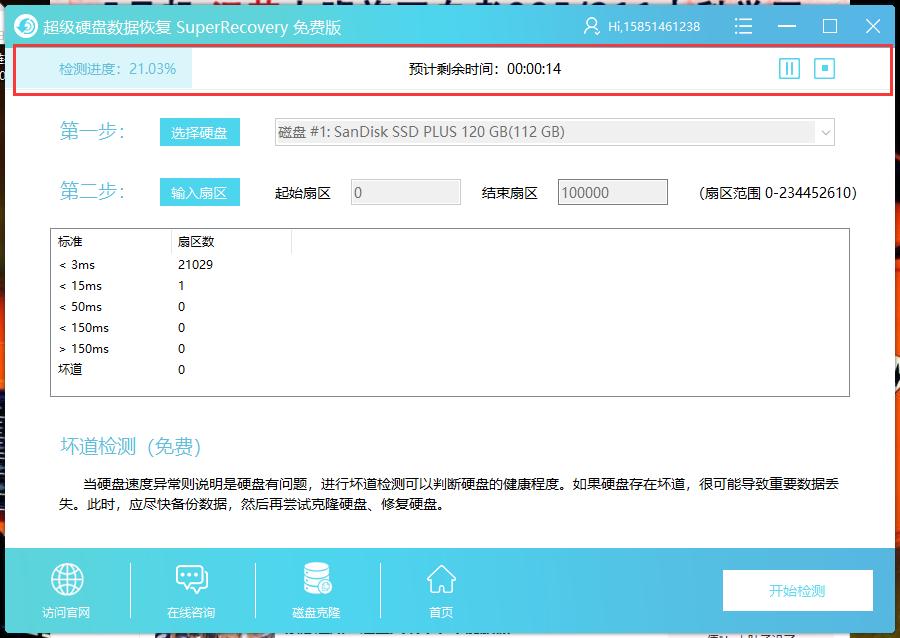
Task: Click the 选择硬盘 button
Action: tap(199, 131)
